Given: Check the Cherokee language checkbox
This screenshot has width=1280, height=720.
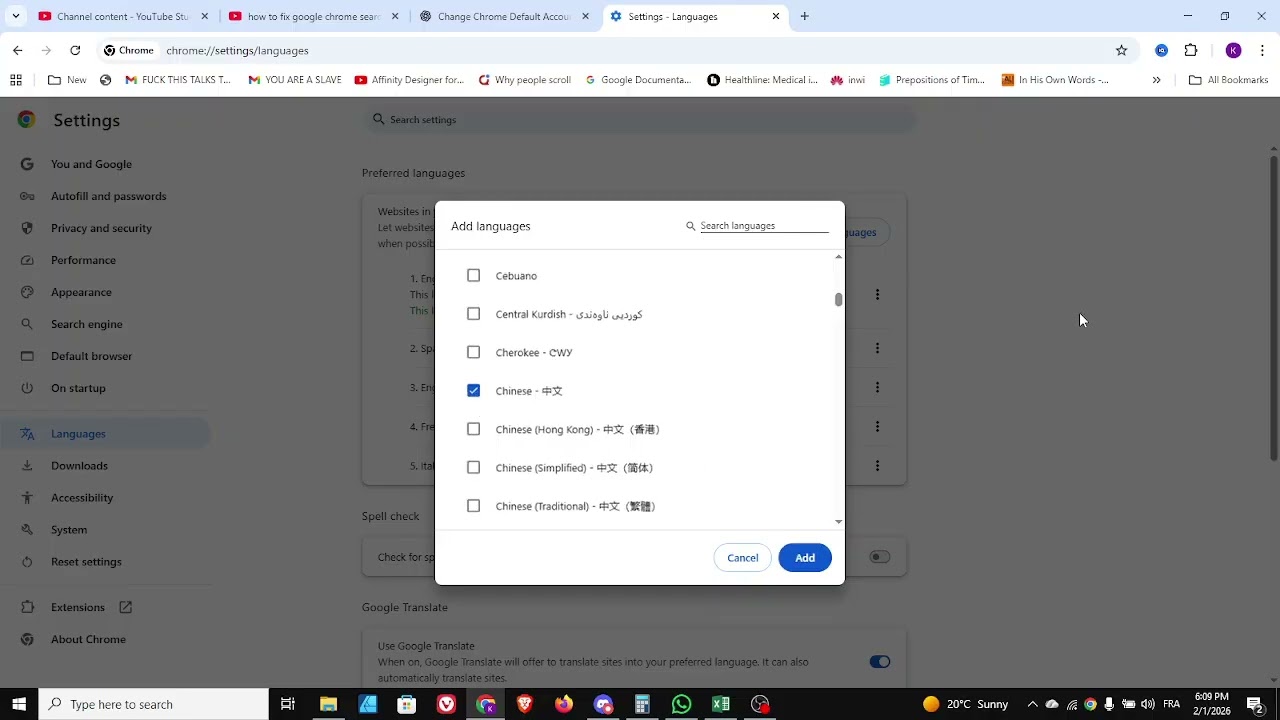Looking at the screenshot, I should click(x=474, y=352).
